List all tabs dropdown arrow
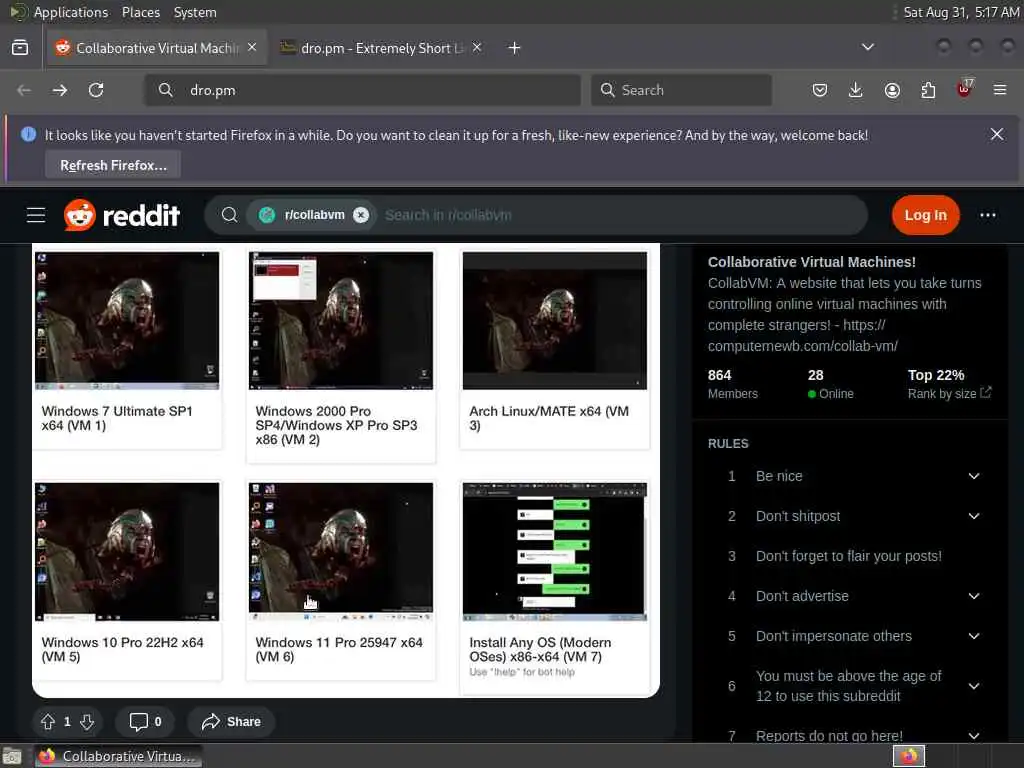The image size is (1024, 768). 868,47
